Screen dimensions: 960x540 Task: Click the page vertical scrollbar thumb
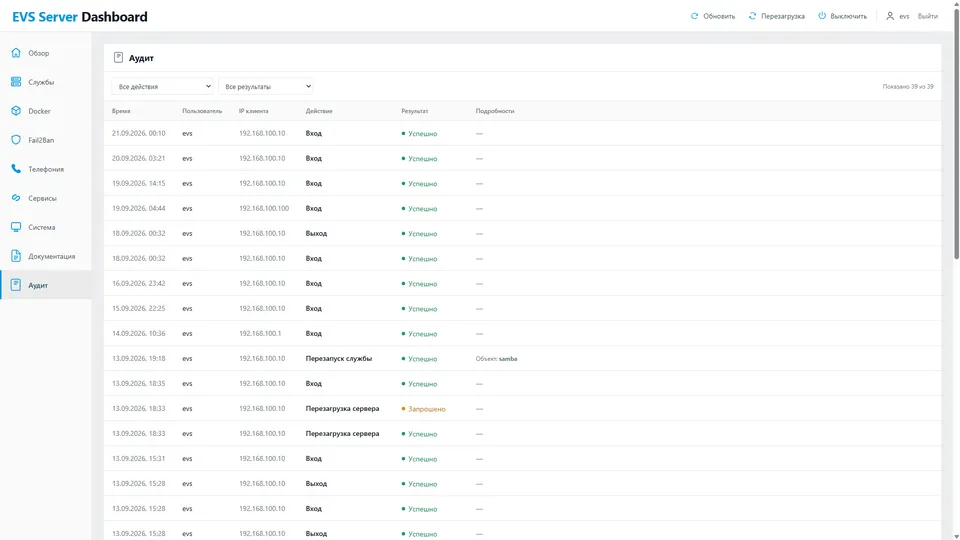(x=956, y=132)
